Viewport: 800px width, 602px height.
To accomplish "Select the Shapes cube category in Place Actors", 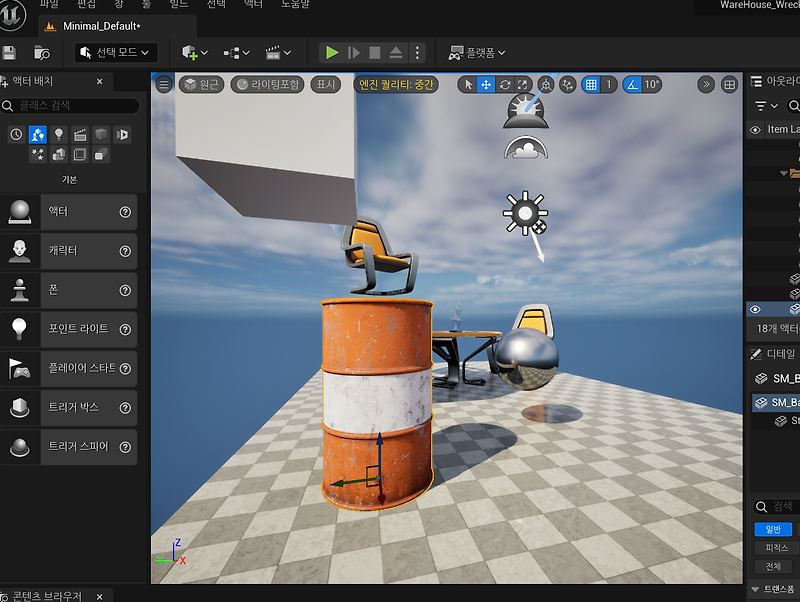I will click(100, 133).
